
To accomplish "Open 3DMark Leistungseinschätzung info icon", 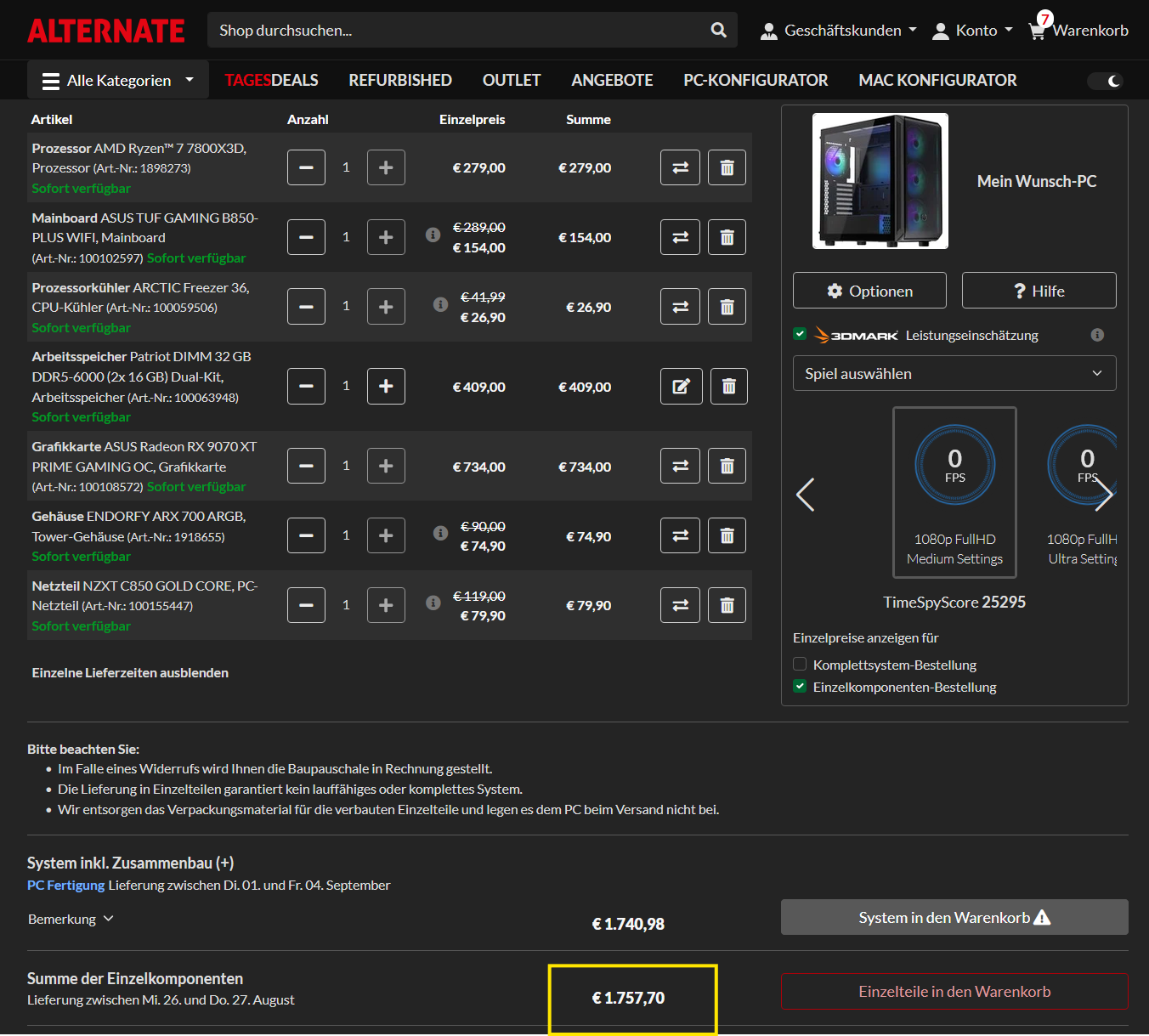I will 1097,335.
